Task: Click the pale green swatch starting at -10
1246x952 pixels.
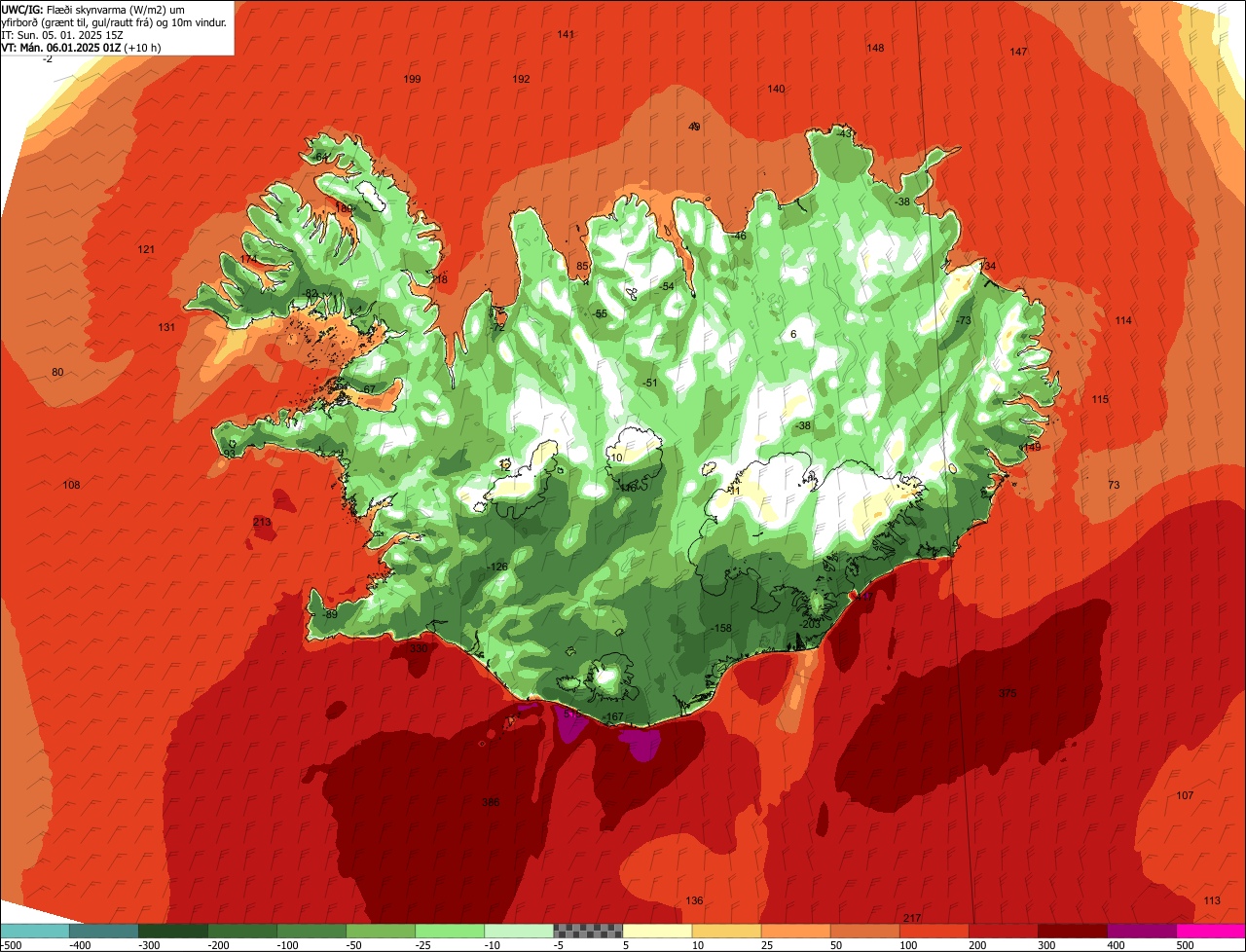Action: (x=519, y=931)
